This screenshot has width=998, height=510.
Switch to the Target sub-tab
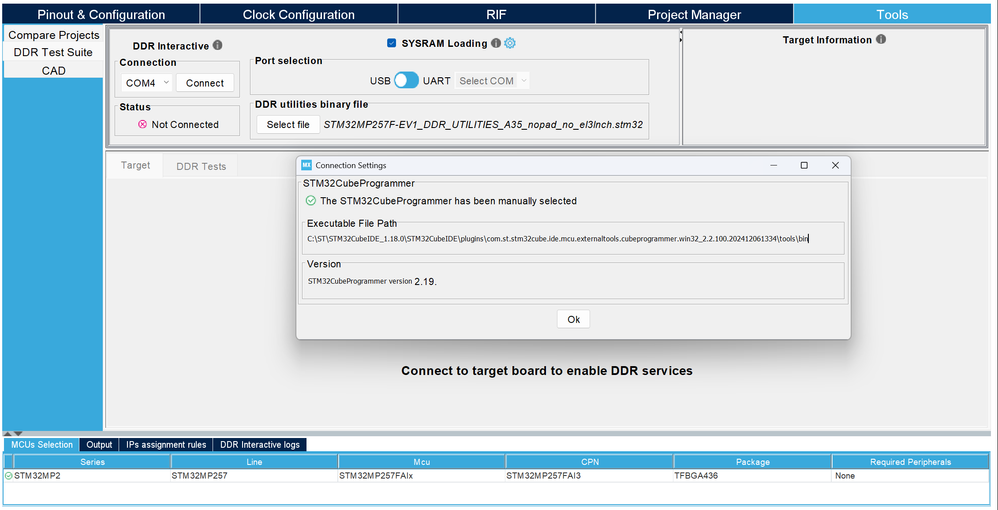point(135,165)
